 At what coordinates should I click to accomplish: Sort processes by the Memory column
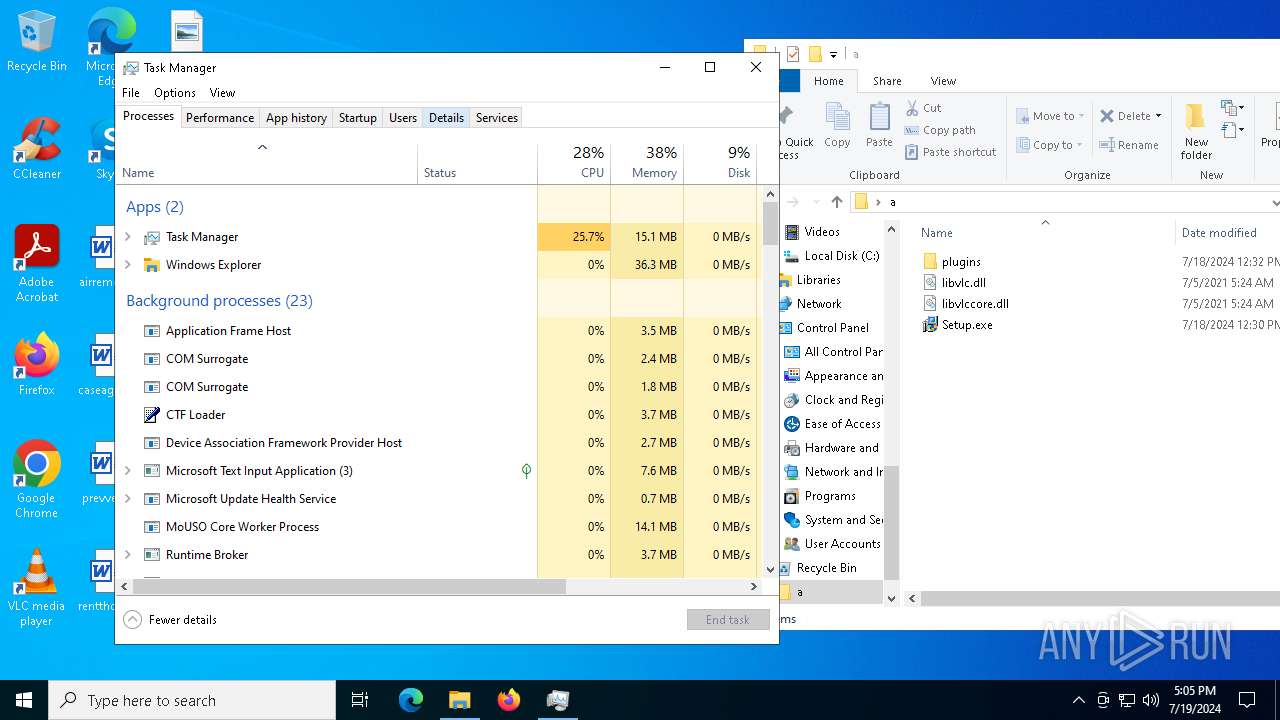pyautogui.click(x=647, y=163)
